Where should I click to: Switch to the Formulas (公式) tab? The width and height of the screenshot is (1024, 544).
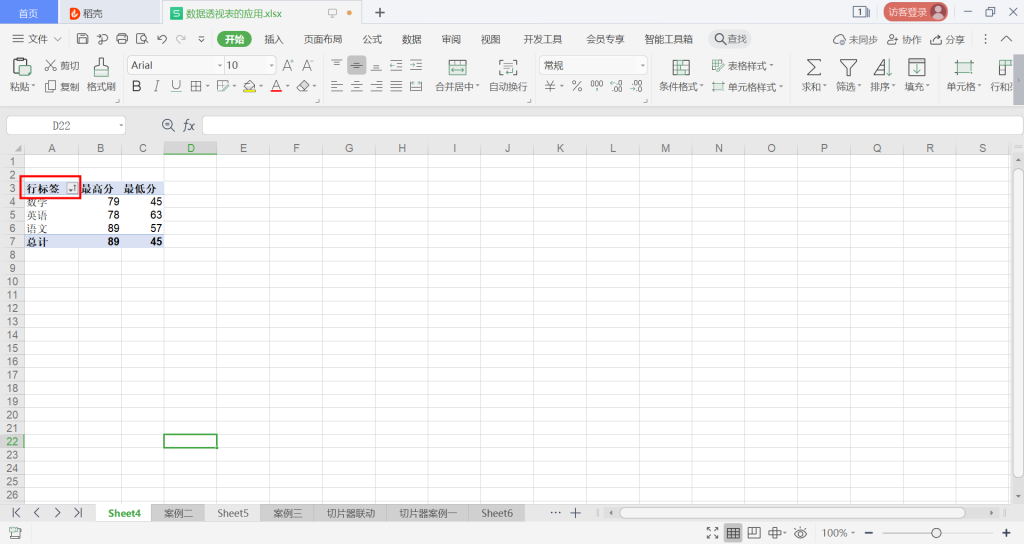[372, 39]
